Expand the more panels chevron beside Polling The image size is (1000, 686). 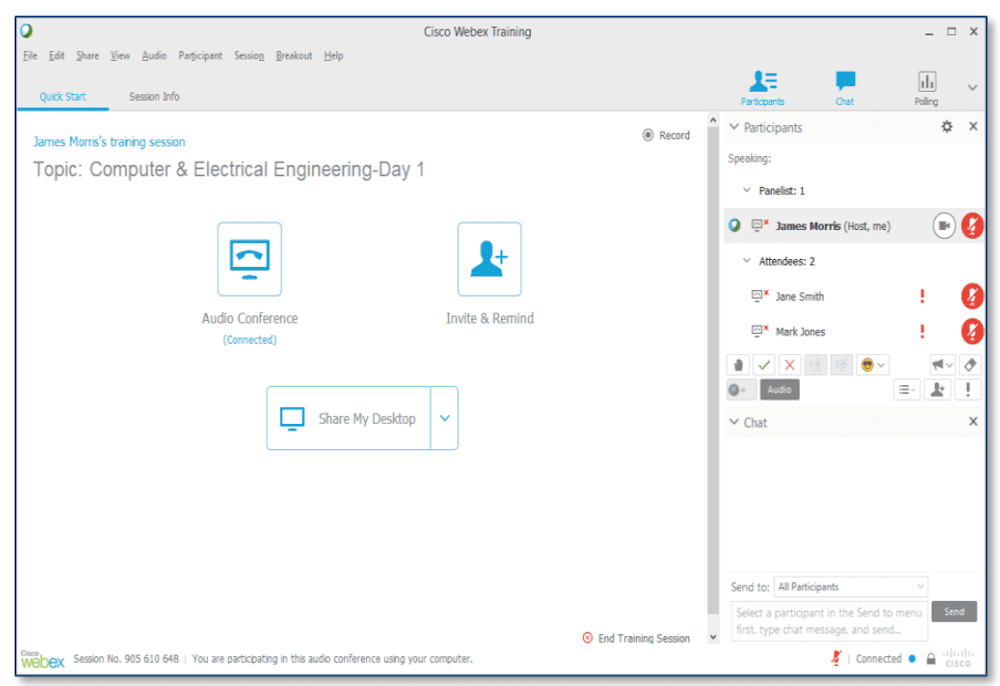(x=972, y=87)
